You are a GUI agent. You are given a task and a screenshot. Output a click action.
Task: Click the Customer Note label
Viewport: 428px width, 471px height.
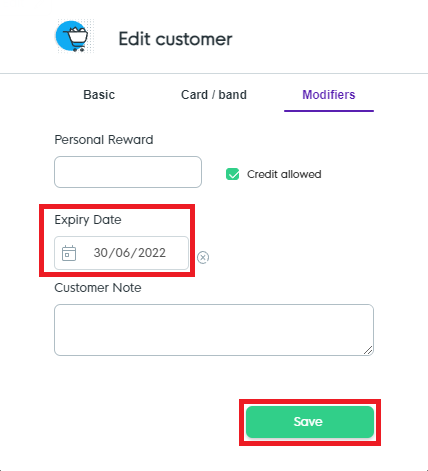(98, 288)
